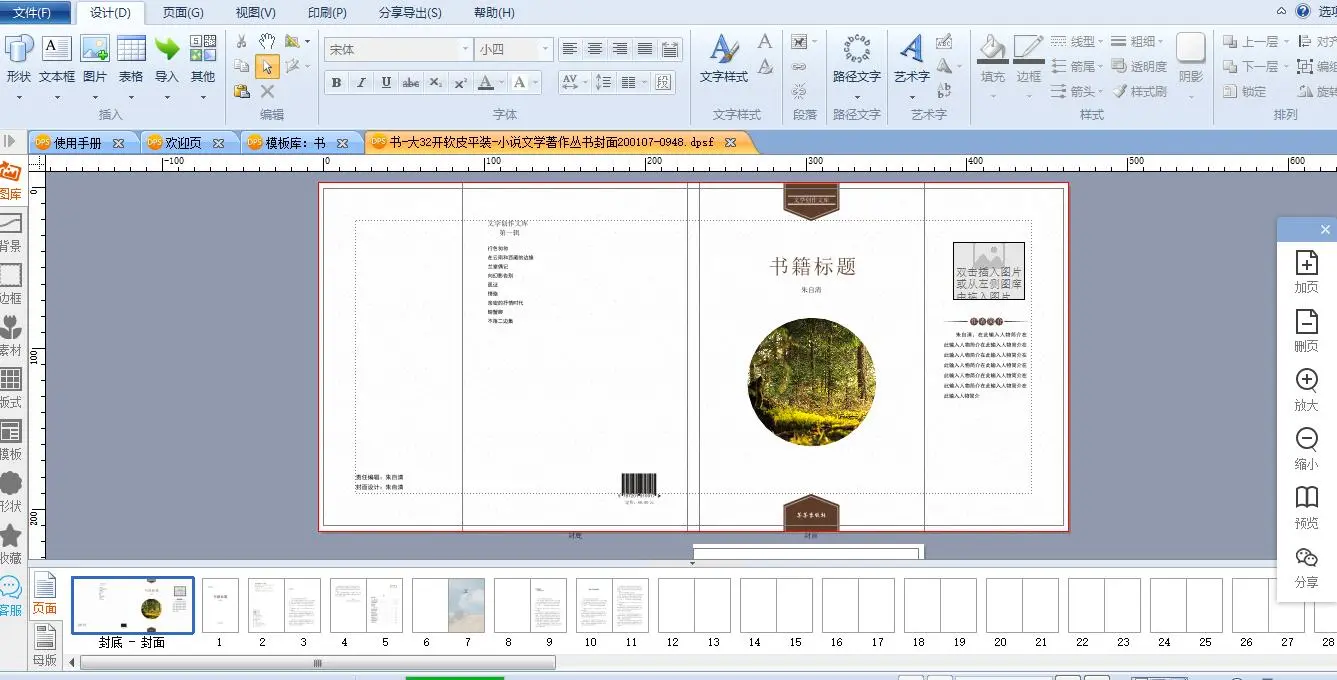Click 加页 to add a page

(1306, 271)
